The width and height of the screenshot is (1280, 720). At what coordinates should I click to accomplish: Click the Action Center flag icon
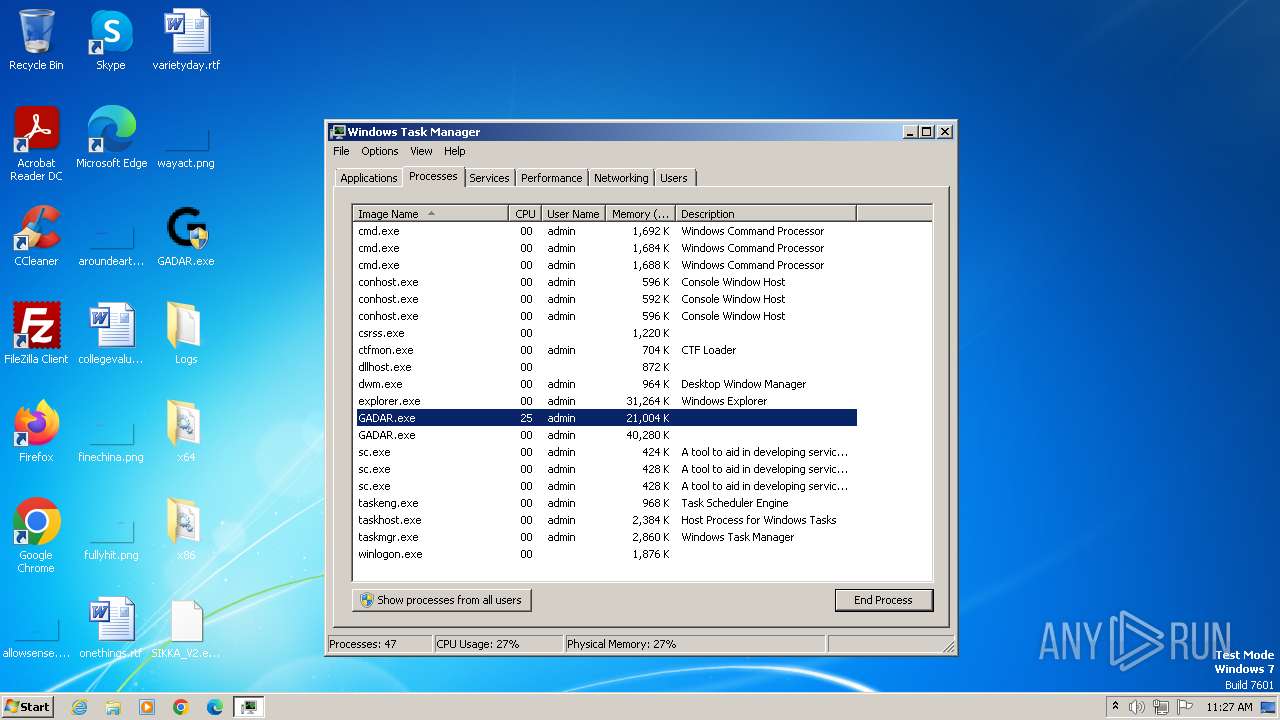[x=1184, y=707]
